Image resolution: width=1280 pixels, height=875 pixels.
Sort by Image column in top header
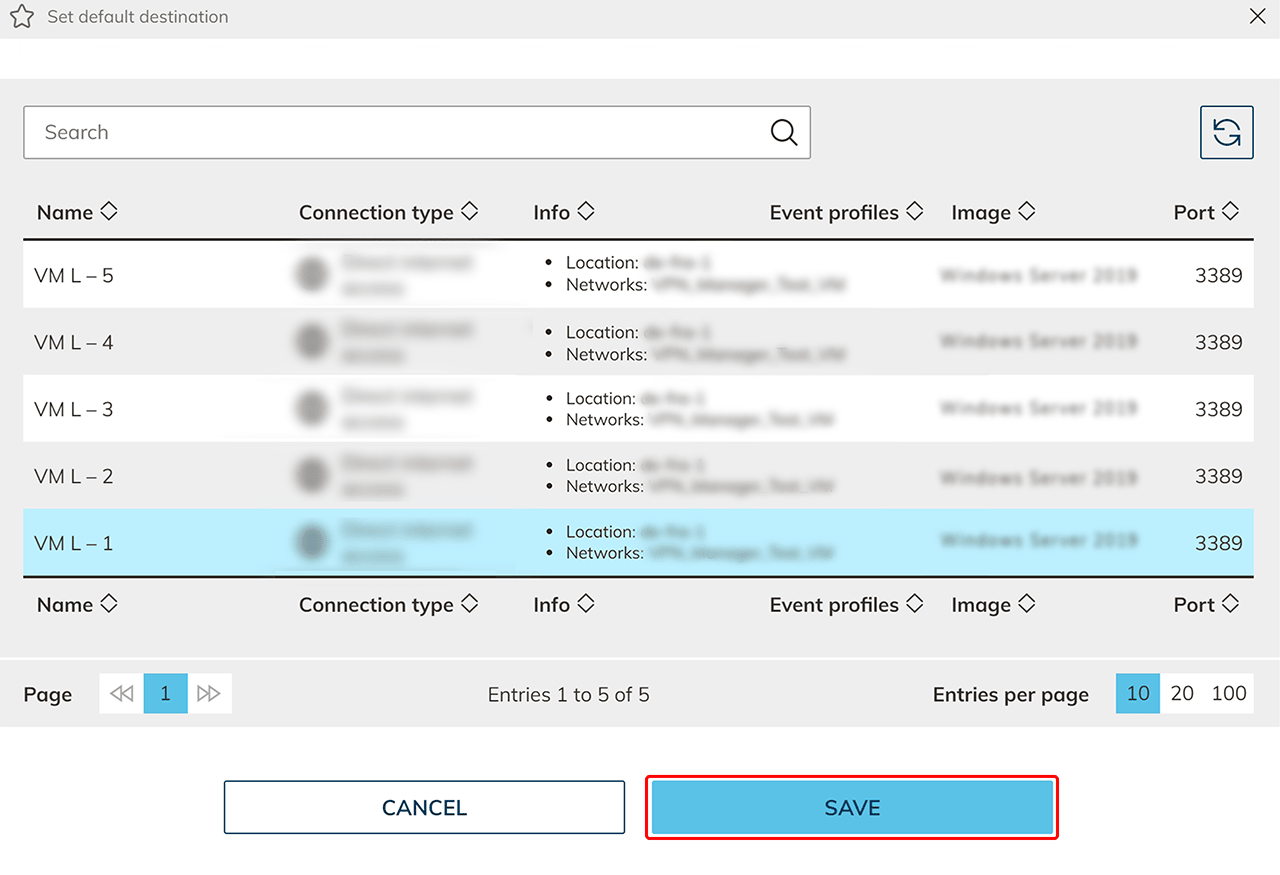click(x=1026, y=212)
